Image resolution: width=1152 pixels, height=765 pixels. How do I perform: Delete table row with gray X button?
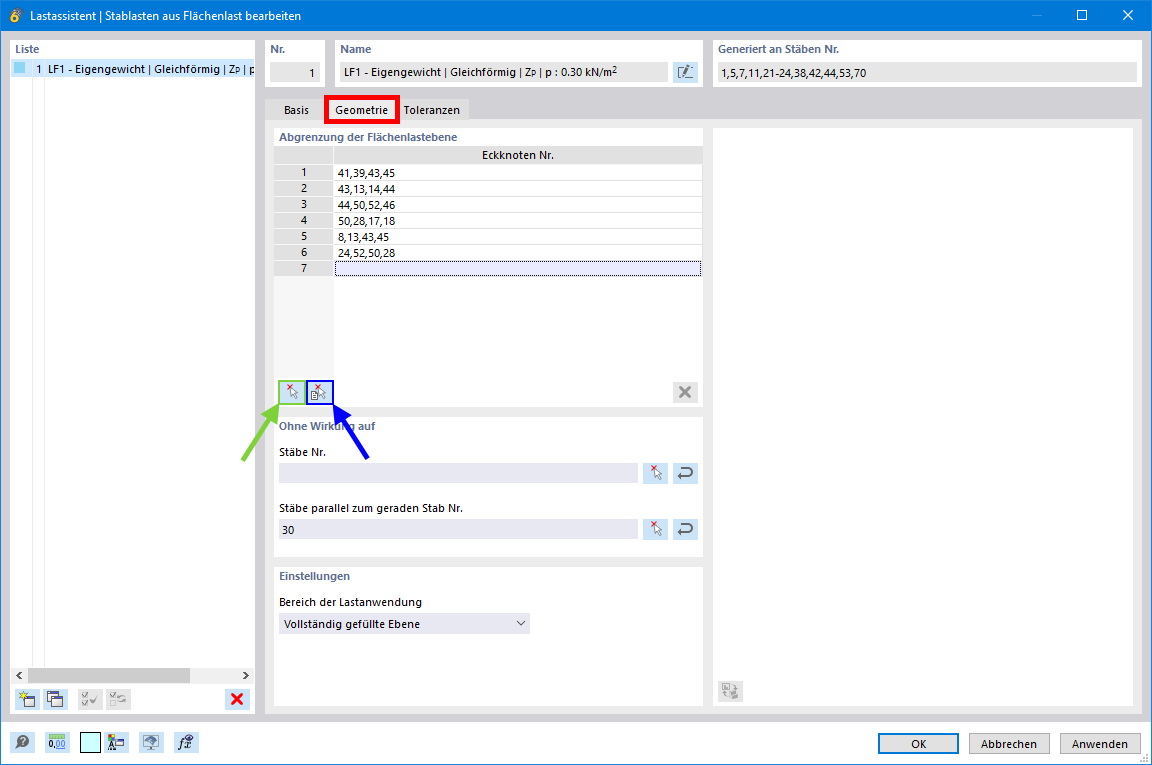click(685, 392)
